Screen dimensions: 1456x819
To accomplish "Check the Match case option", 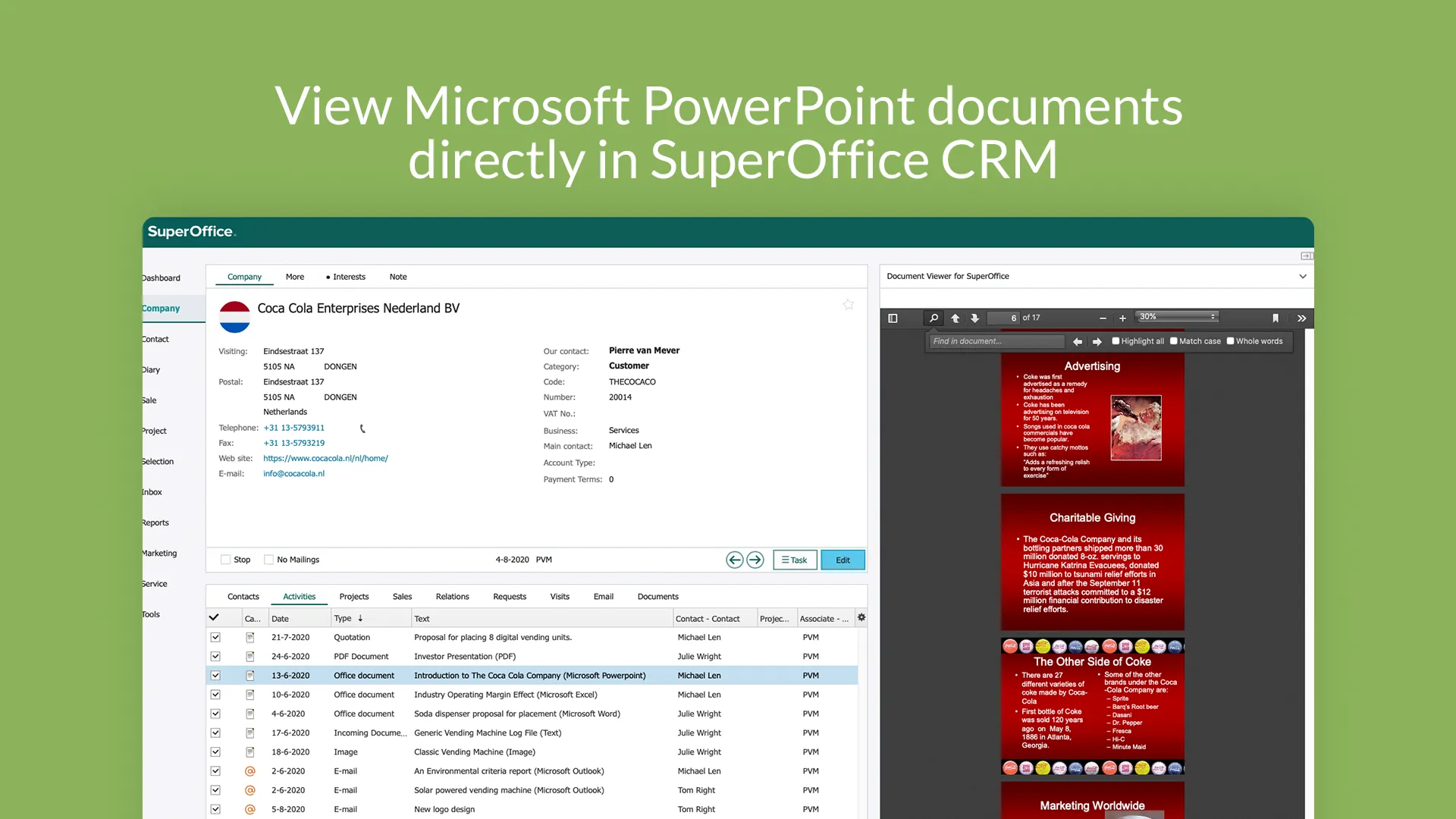I will click(1174, 341).
